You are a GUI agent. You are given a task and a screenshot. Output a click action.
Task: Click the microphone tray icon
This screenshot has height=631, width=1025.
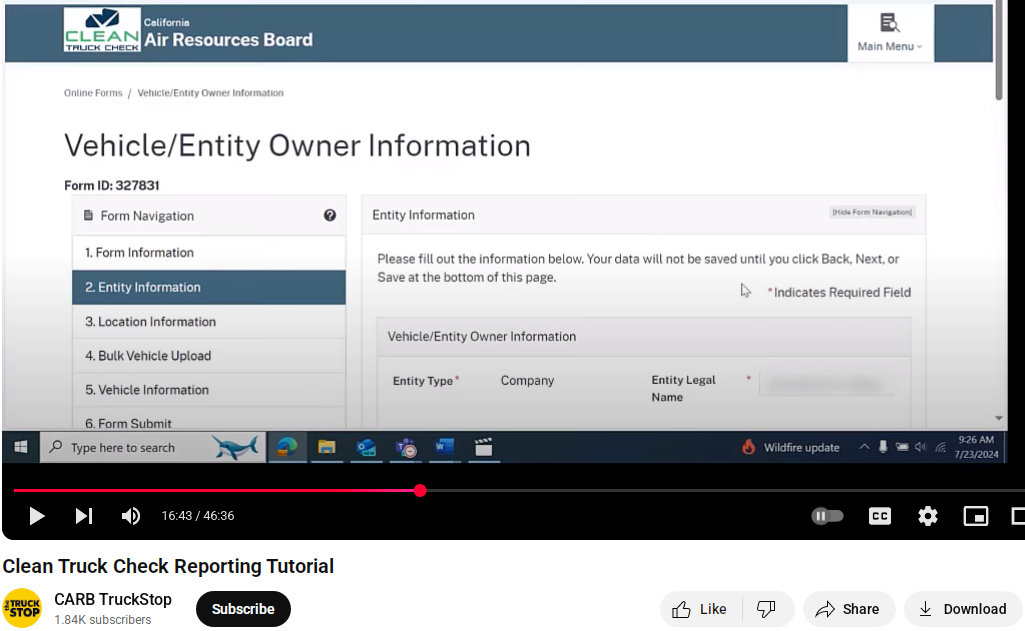[882, 447]
